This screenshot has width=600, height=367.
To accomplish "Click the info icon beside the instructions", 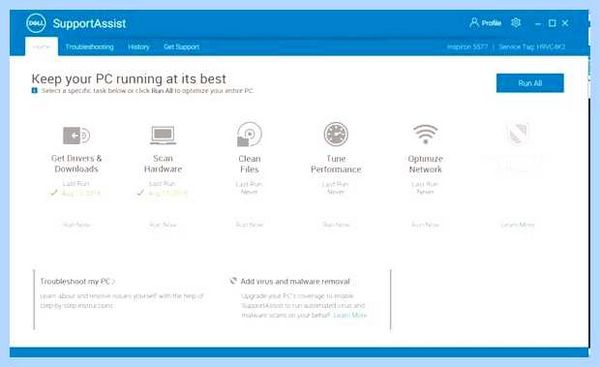I will [34, 91].
